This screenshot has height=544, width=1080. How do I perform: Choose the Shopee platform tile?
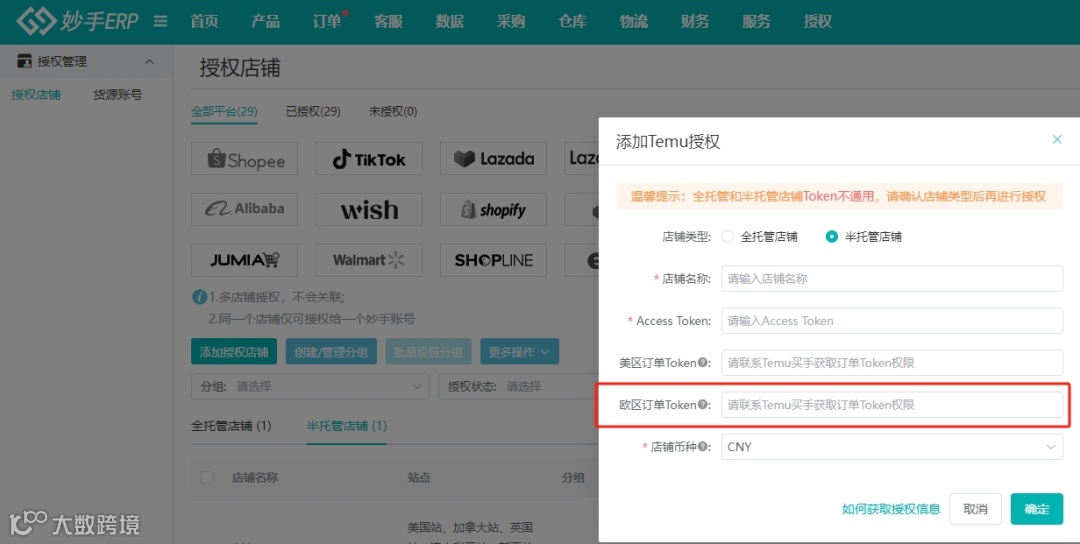[x=245, y=159]
